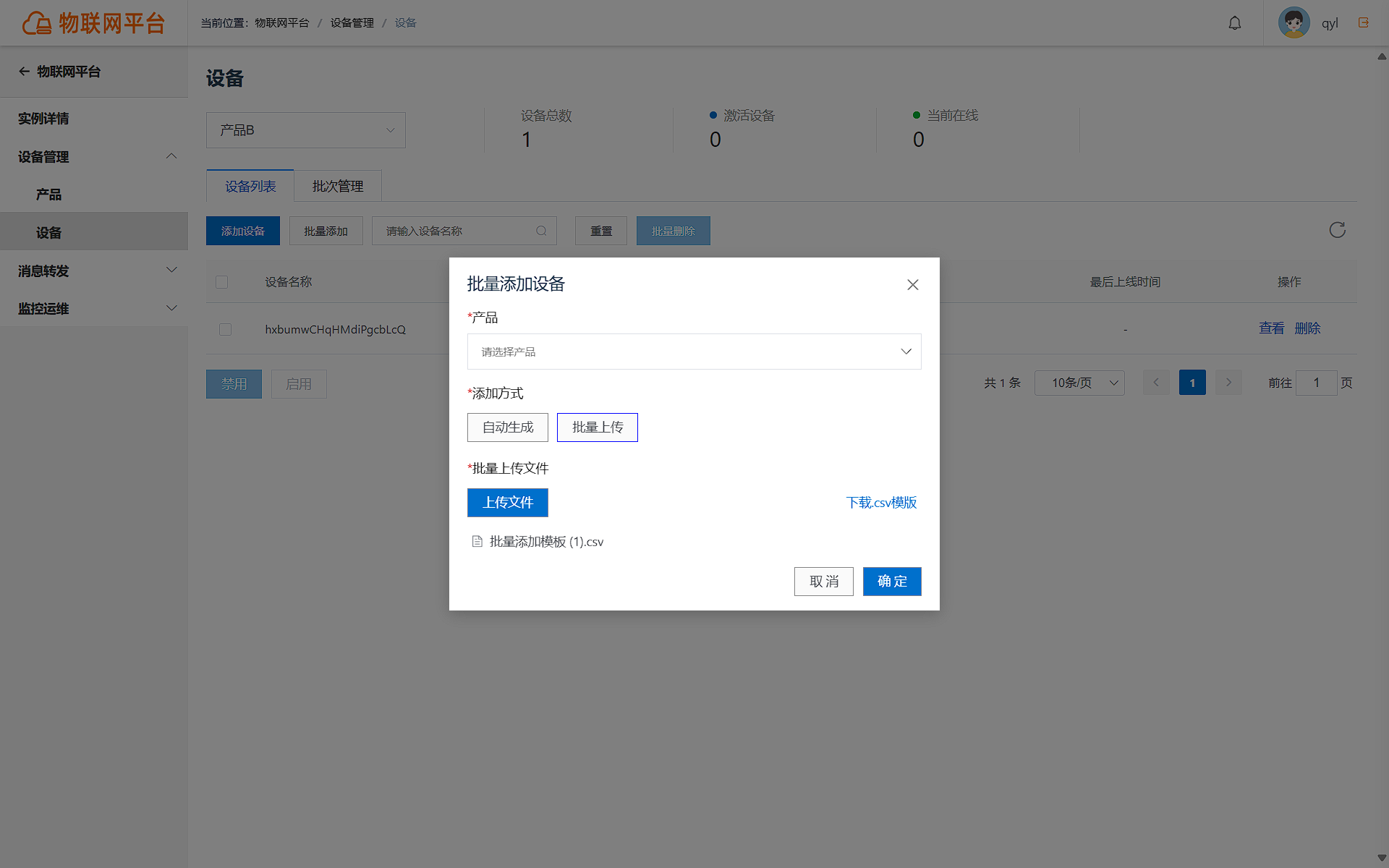
Task: Click the 设备名称 column header
Action: (x=288, y=282)
